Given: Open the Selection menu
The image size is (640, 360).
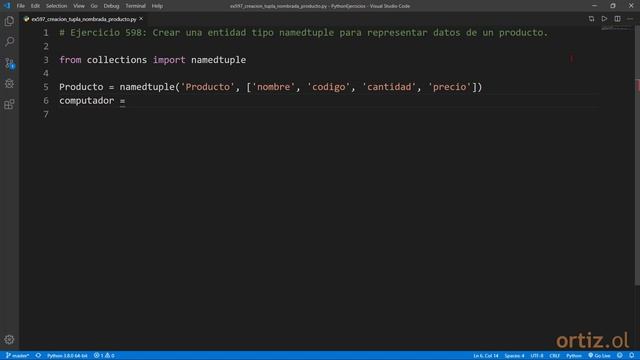Looking at the screenshot, I should (56, 6).
